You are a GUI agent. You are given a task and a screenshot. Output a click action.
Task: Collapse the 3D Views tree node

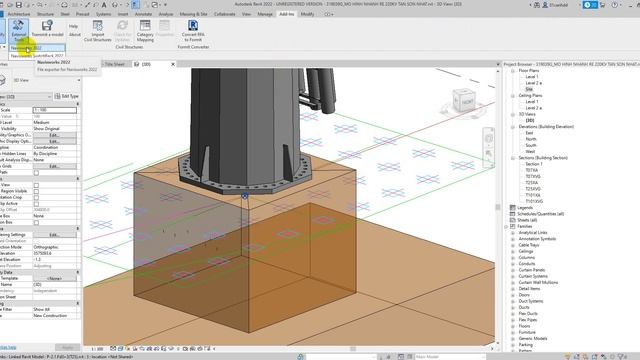point(513,114)
